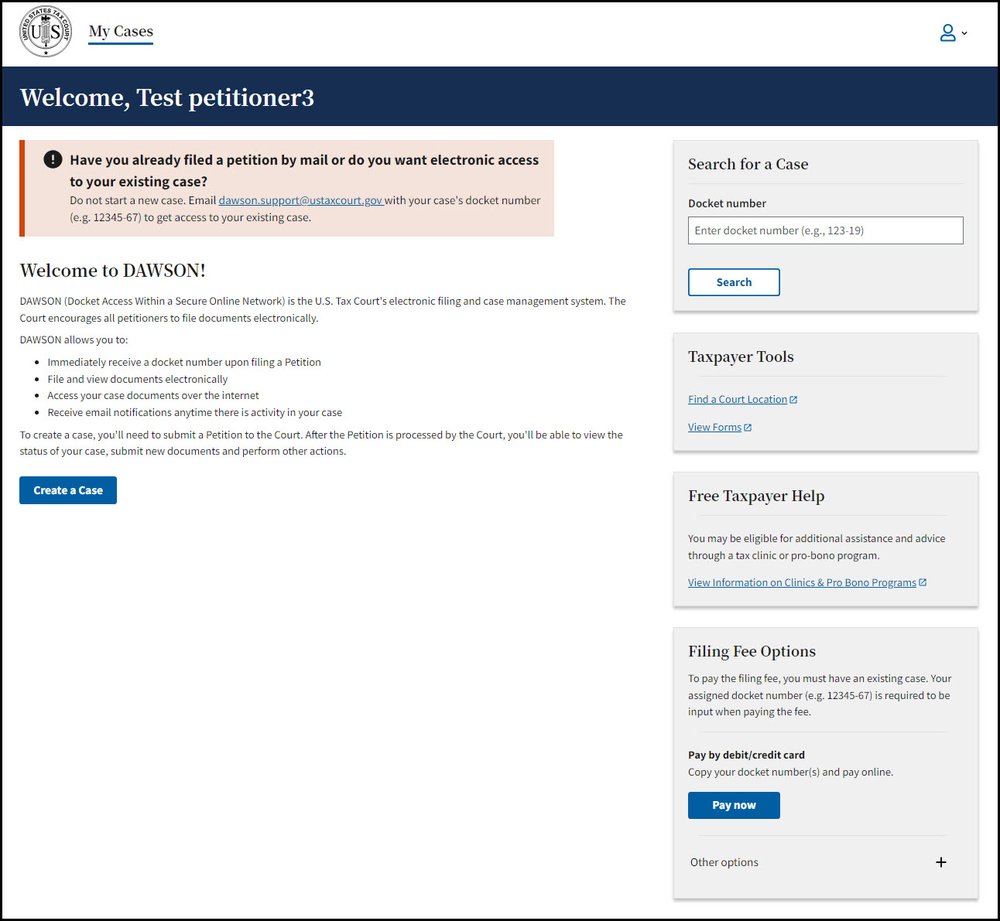1000x921 pixels.
Task: Click the exclamation alert icon in the banner
Action: 53,160
